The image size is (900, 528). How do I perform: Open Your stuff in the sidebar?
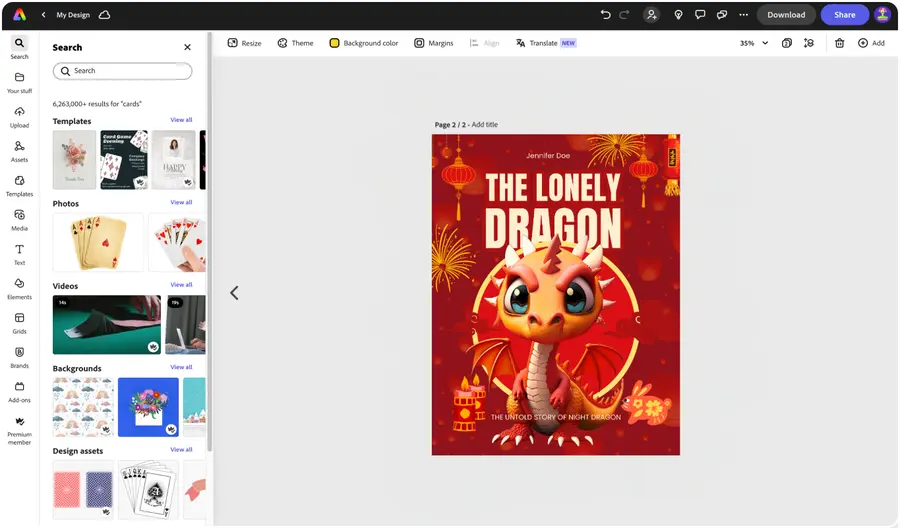coord(20,83)
